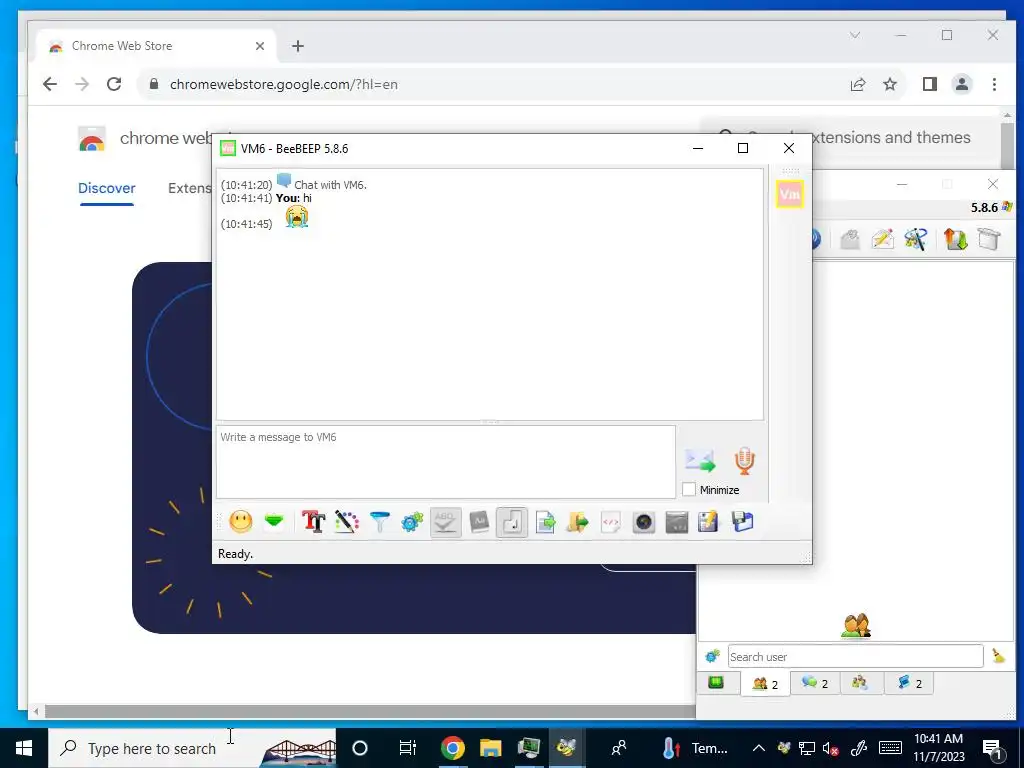Open Chrome from the taskbar
This screenshot has width=1024, height=768.
(452, 748)
